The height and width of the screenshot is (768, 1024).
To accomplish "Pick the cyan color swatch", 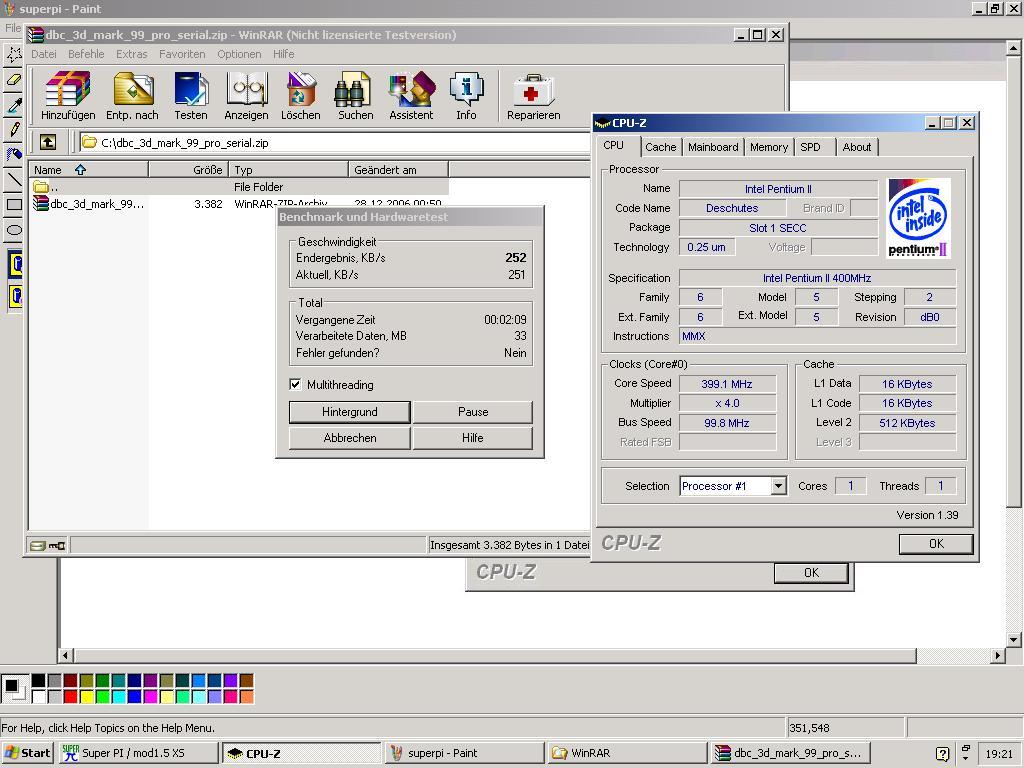I will (x=118, y=696).
